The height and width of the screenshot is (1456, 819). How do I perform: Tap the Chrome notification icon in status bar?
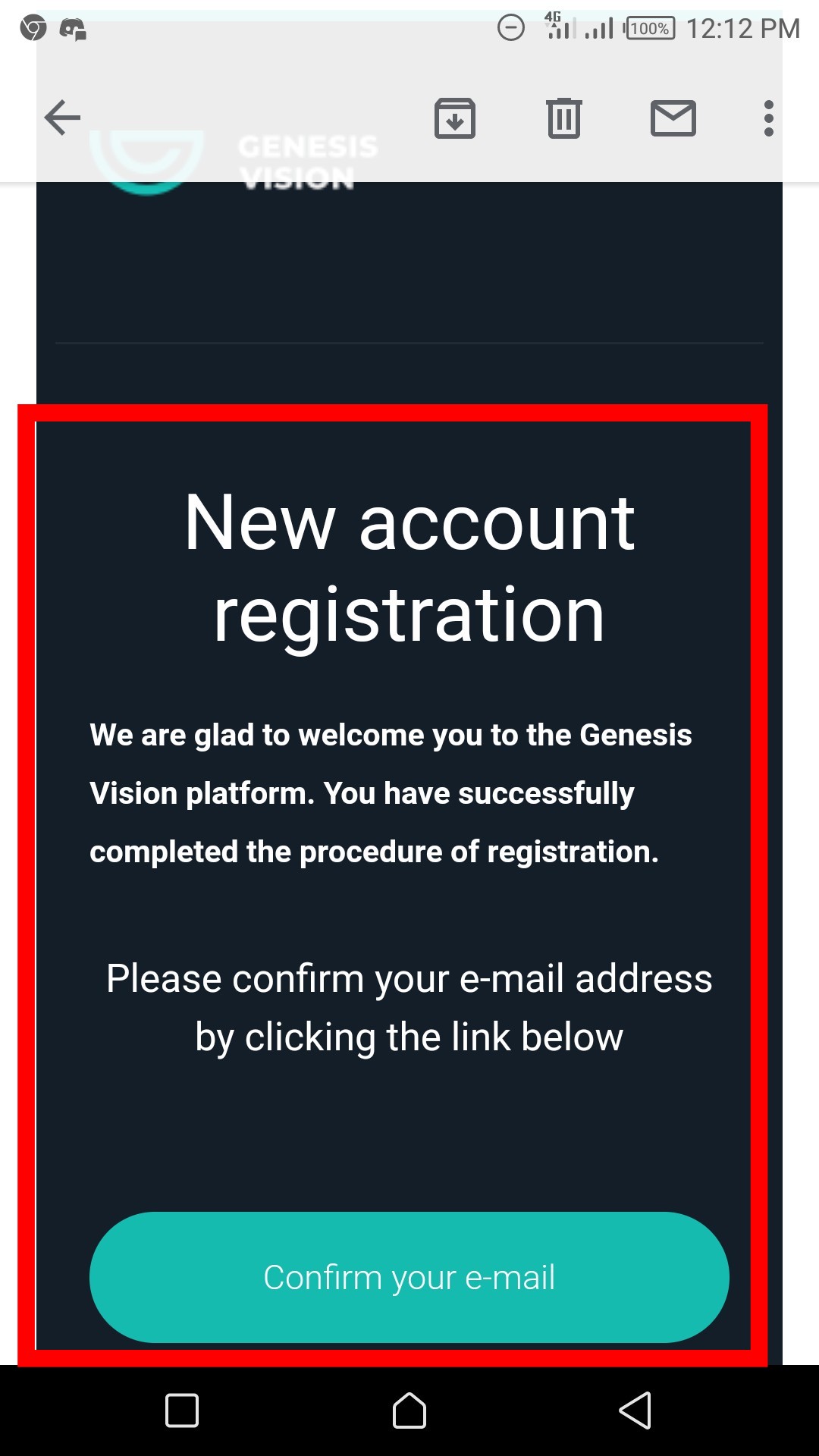click(33, 29)
